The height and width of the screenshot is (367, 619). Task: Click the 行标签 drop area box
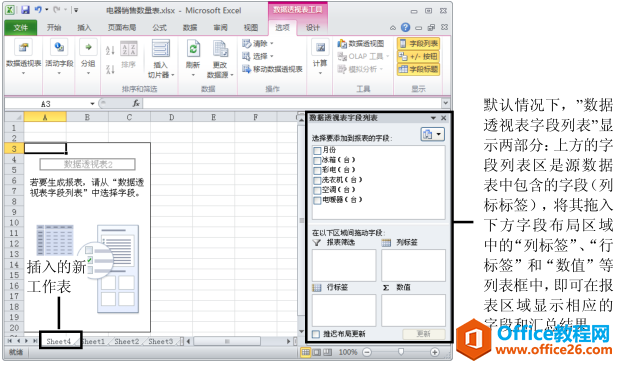[x=344, y=310]
